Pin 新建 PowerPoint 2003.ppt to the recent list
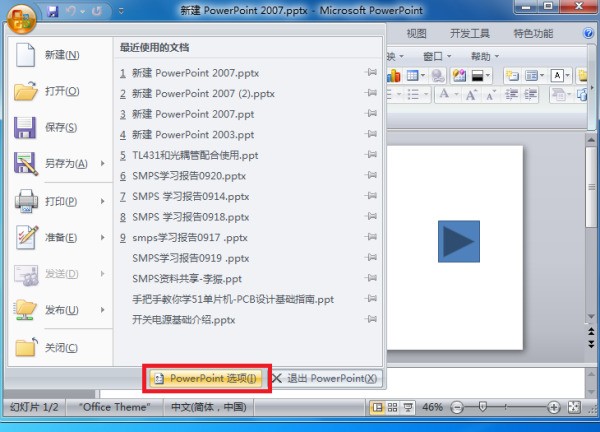 (371, 134)
